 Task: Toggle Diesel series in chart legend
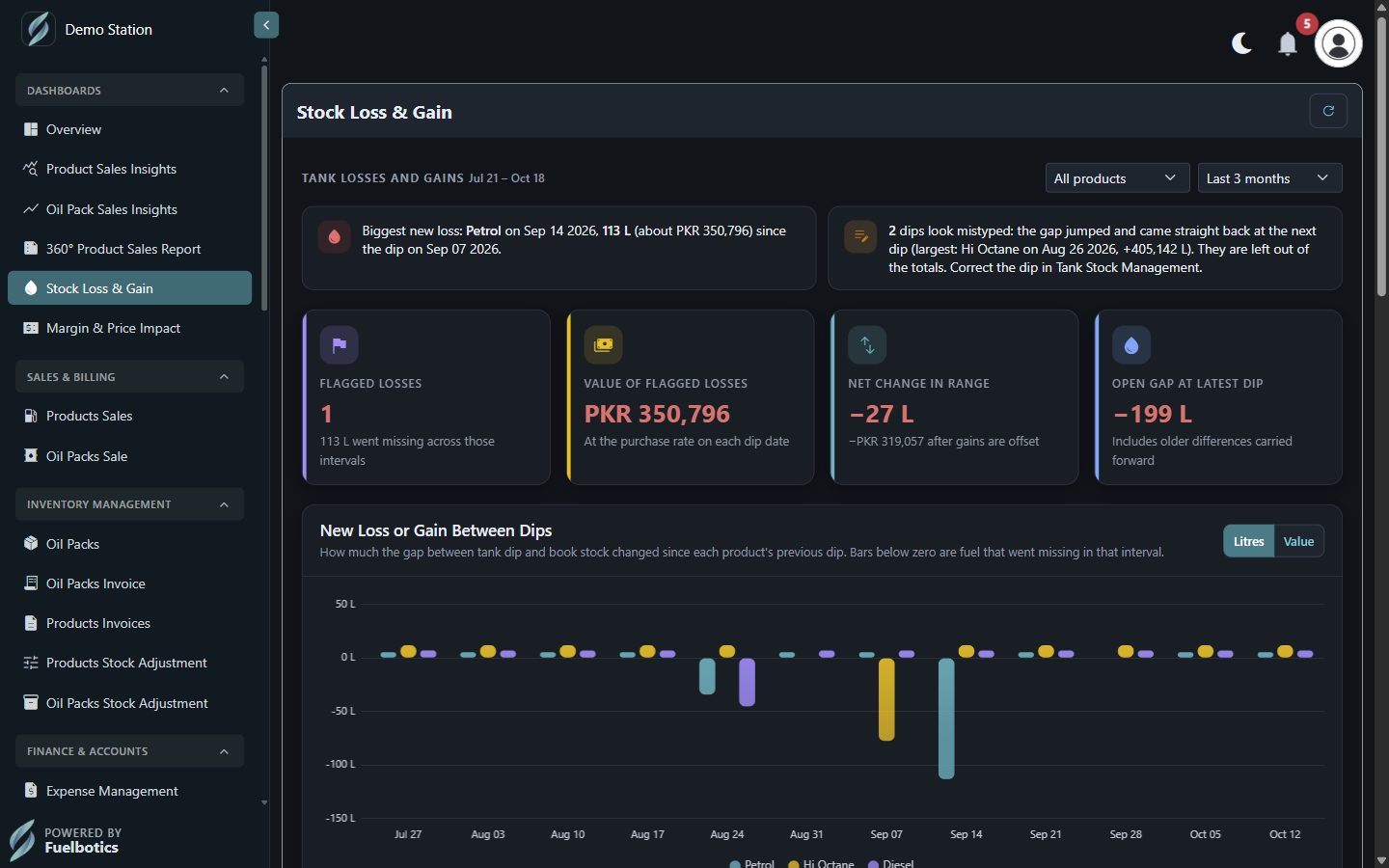(x=890, y=863)
